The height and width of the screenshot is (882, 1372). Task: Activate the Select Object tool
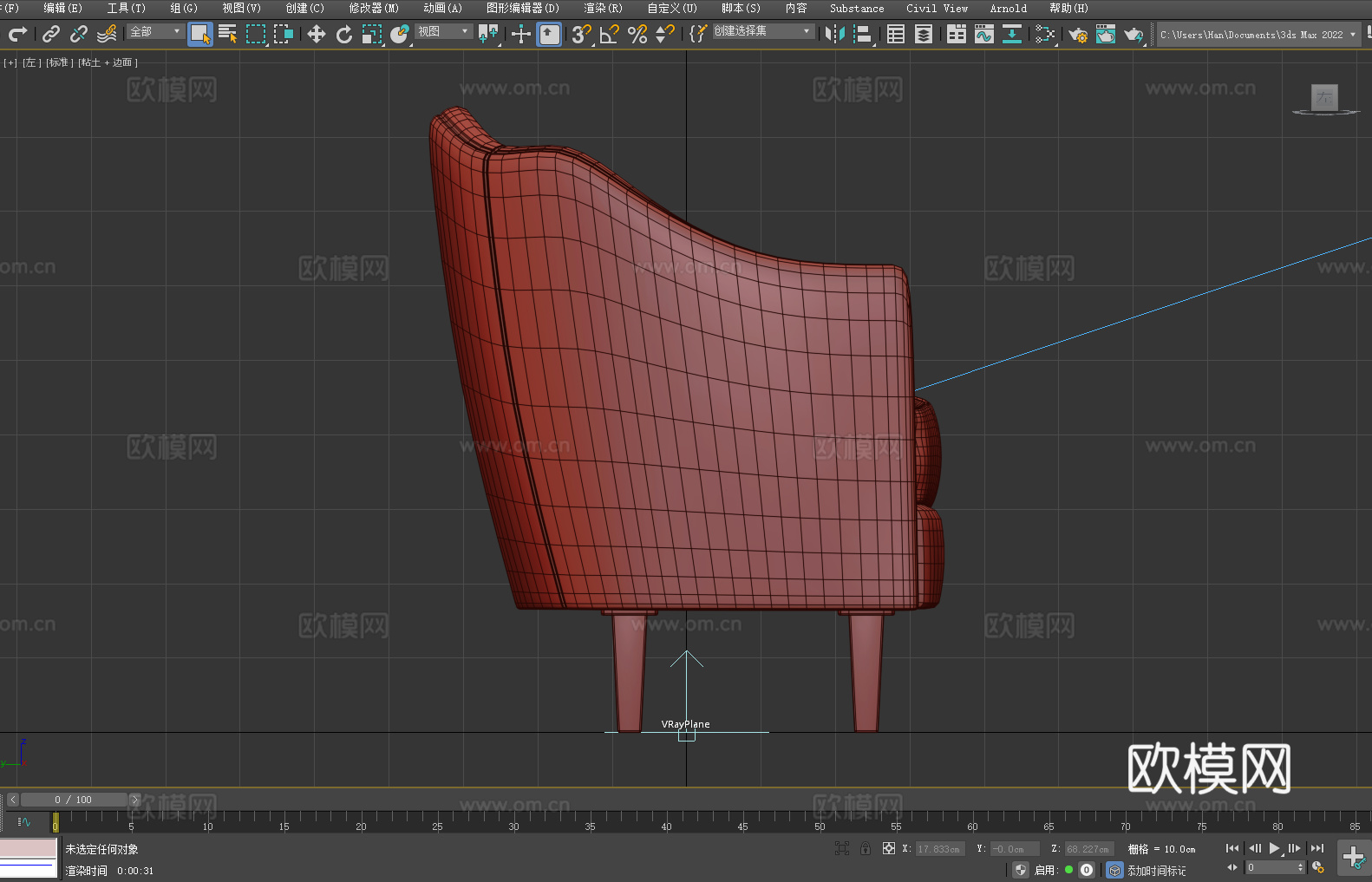200,34
